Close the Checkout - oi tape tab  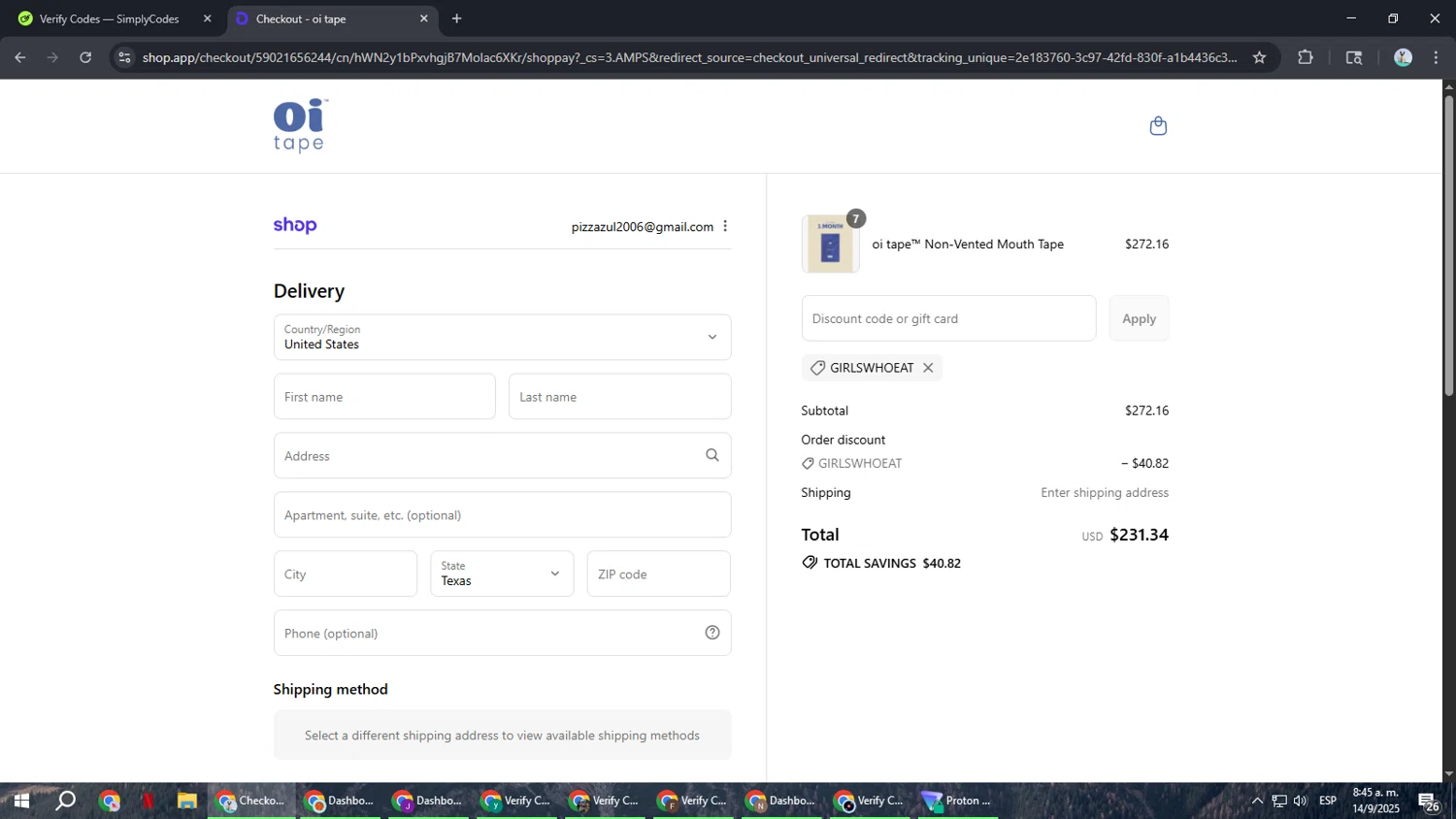pos(423,18)
